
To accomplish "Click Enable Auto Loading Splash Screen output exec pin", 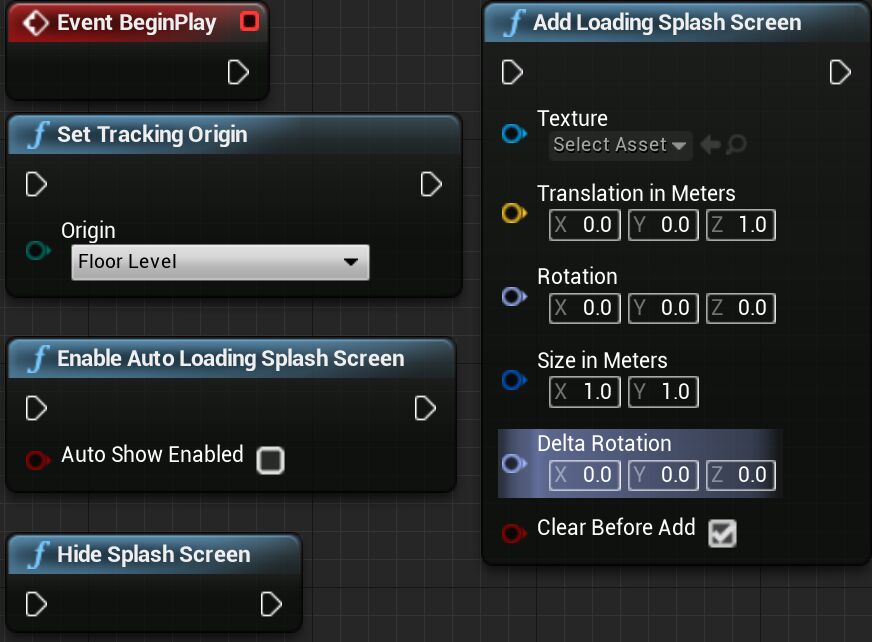I will click(425, 408).
